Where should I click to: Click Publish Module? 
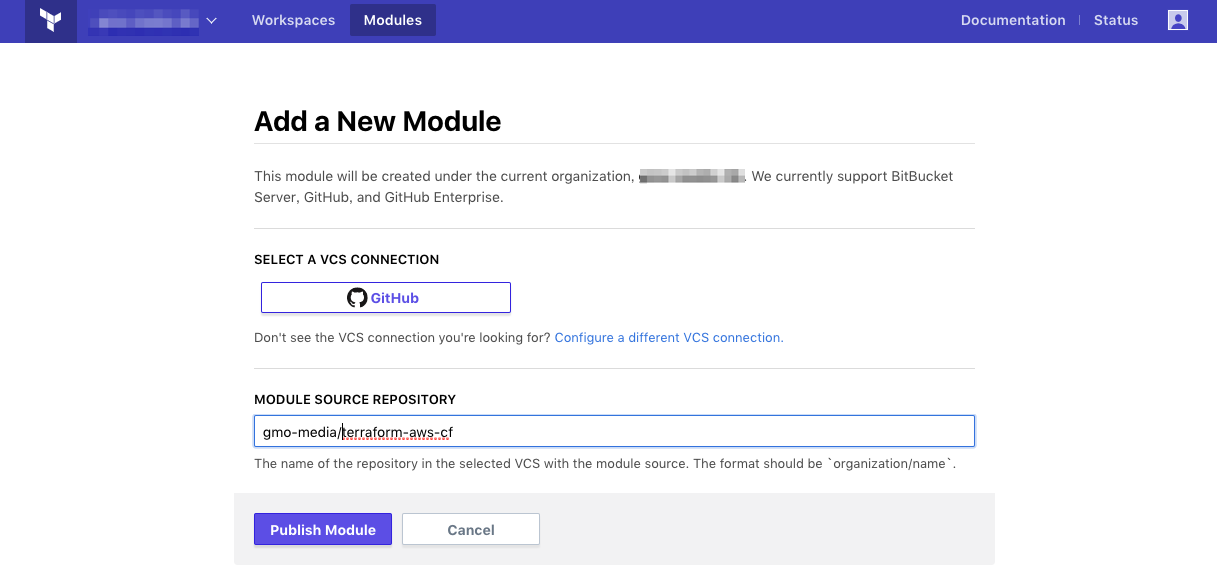point(322,529)
